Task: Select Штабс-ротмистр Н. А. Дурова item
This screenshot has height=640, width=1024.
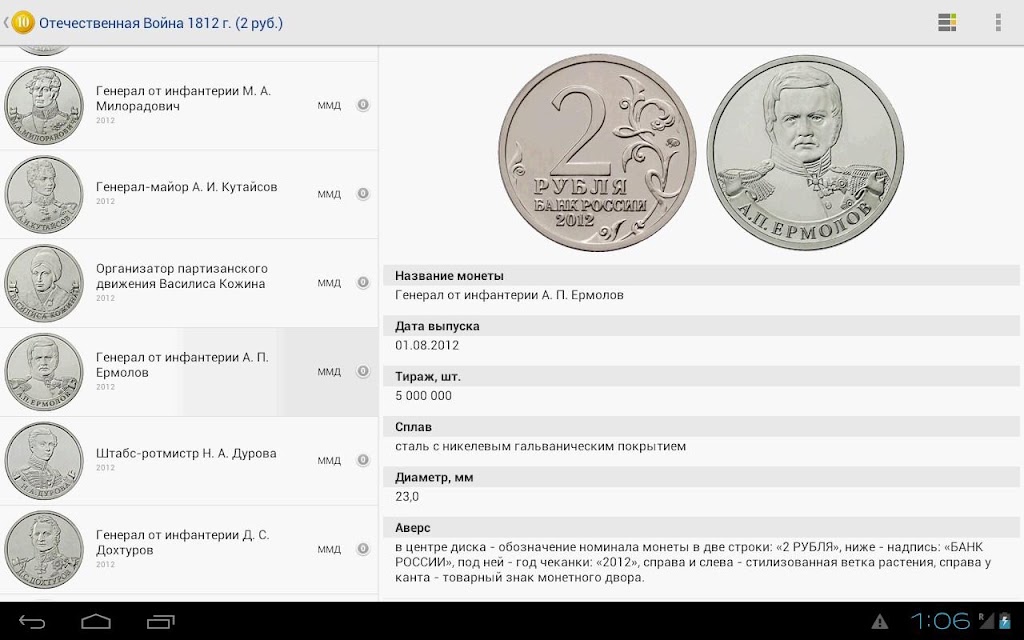Action: pyautogui.click(x=189, y=460)
